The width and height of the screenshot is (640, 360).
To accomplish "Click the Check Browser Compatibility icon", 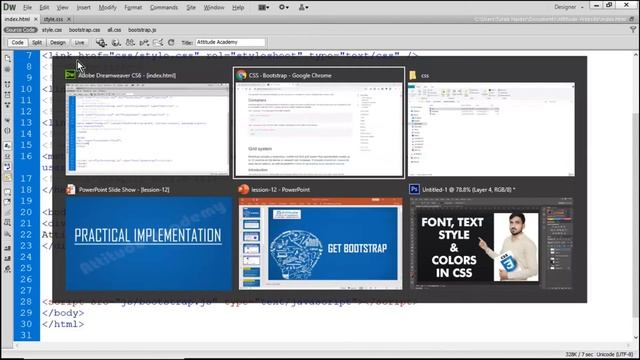I will tap(158, 42).
